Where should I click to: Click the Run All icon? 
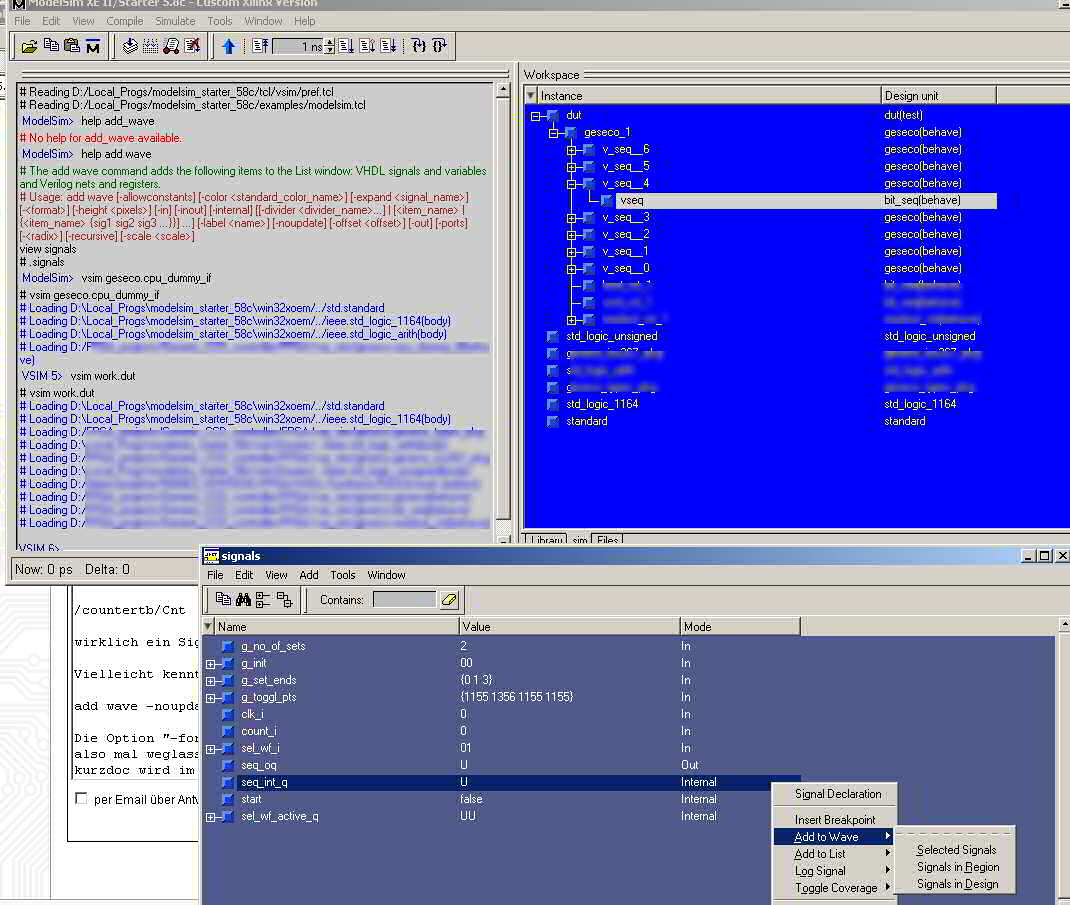(x=388, y=46)
